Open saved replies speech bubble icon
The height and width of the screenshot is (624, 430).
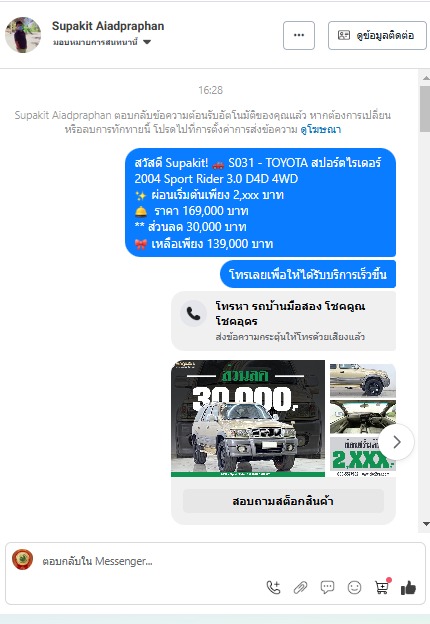[327, 587]
